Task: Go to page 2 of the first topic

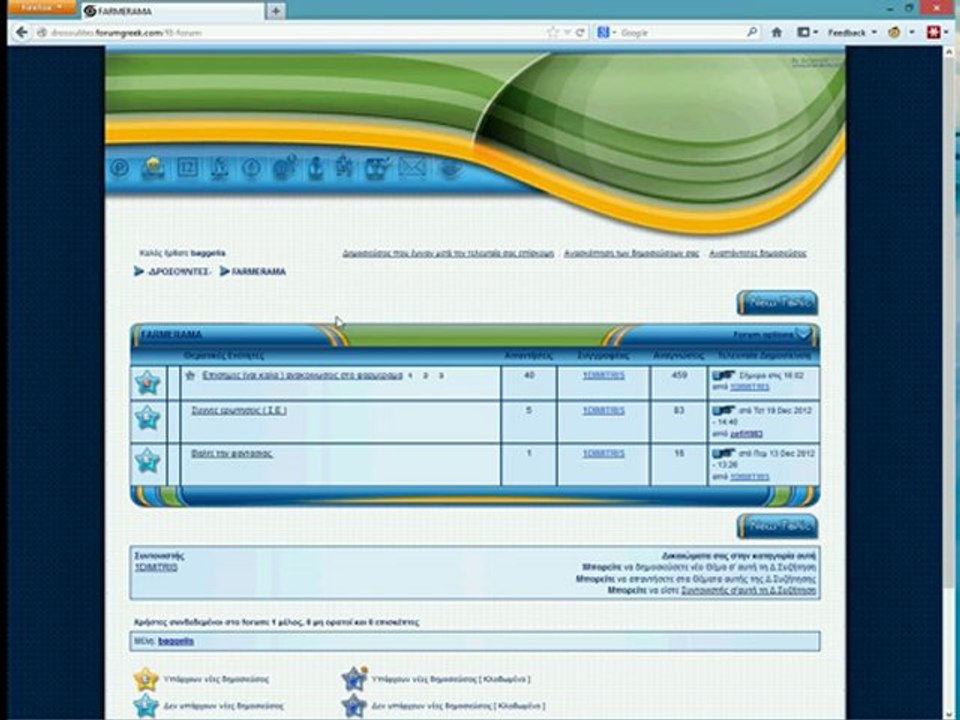Action: pos(426,376)
